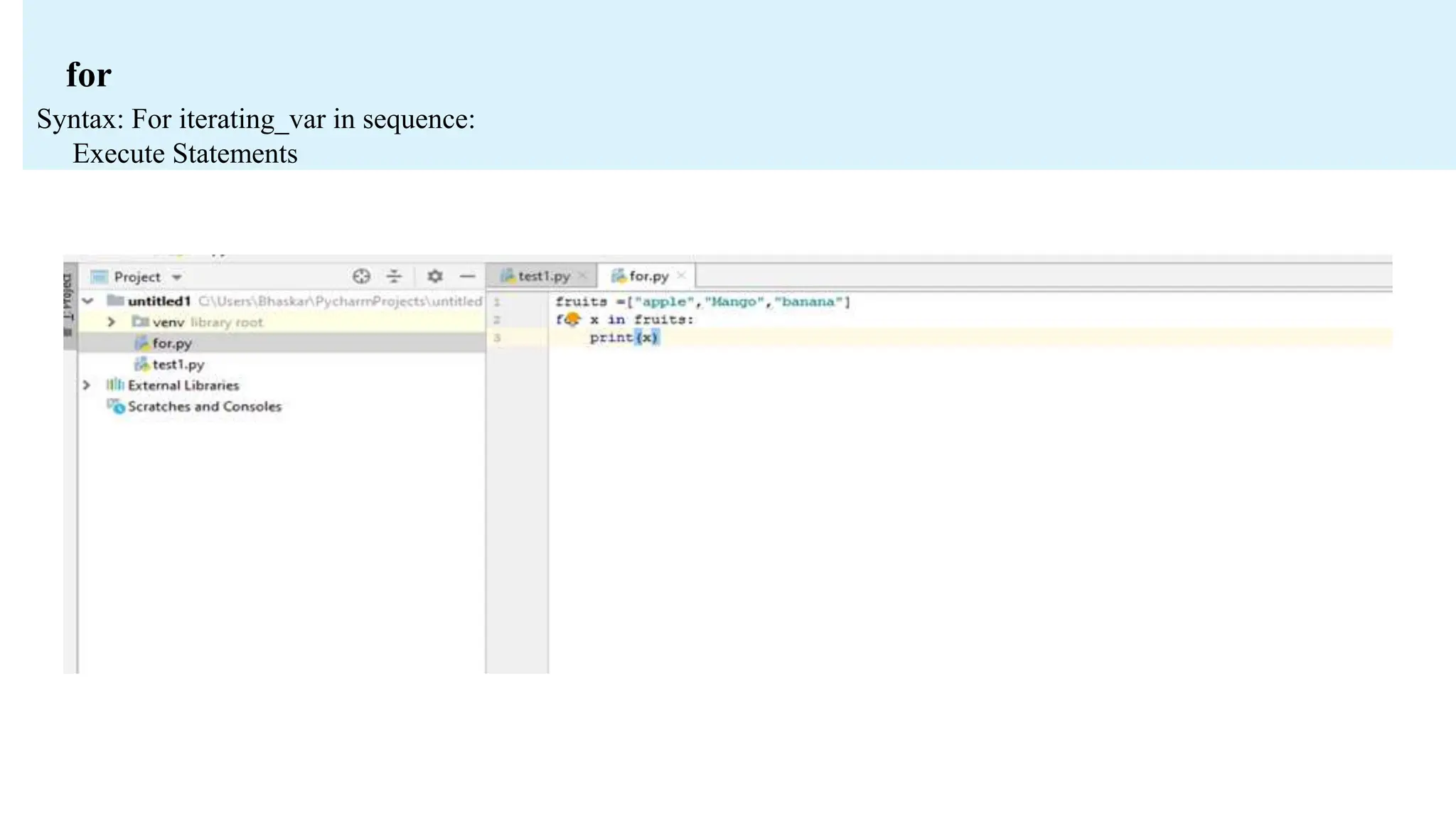Viewport: 1456px width, 819px height.
Task: Open the Project view dropdown arrow
Action: [x=177, y=277]
